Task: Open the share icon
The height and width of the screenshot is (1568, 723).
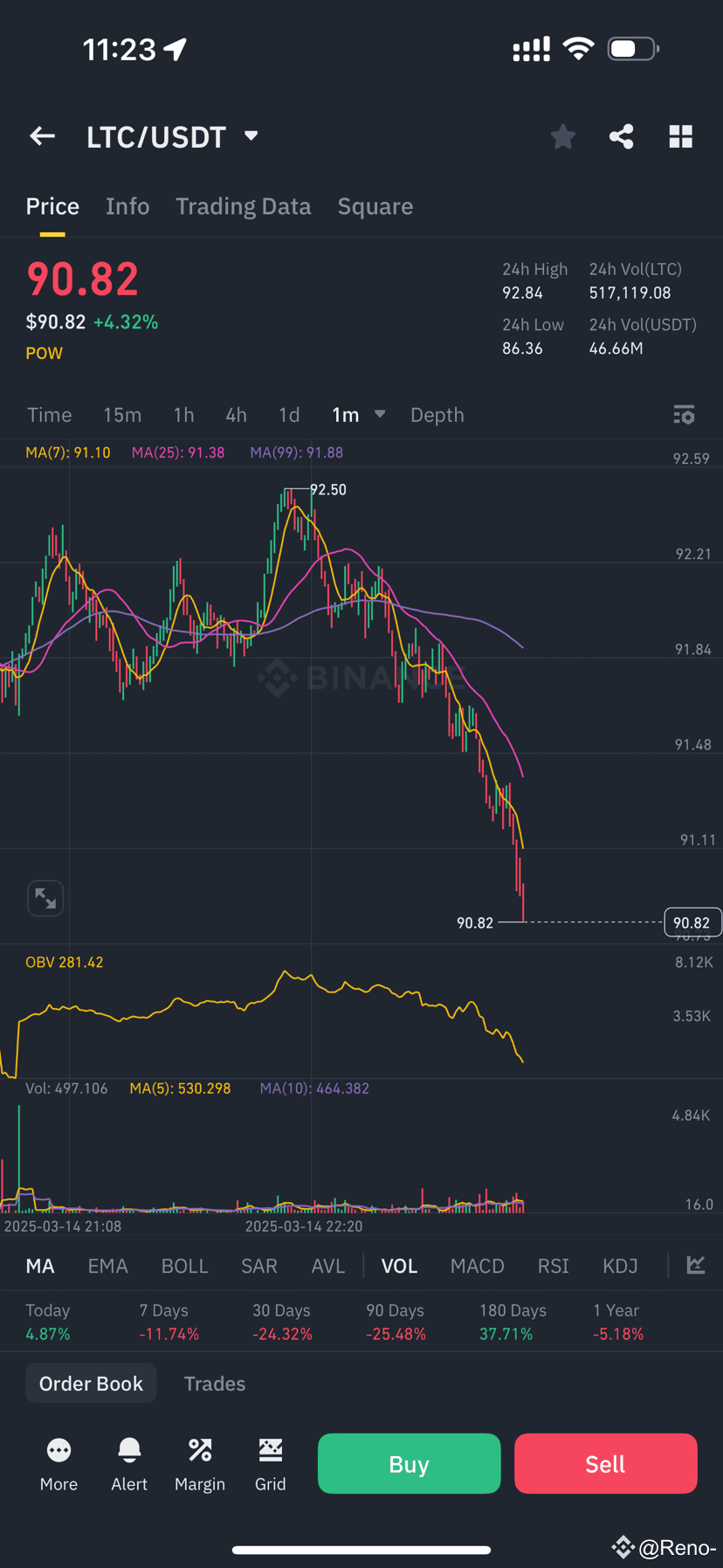Action: click(x=621, y=136)
